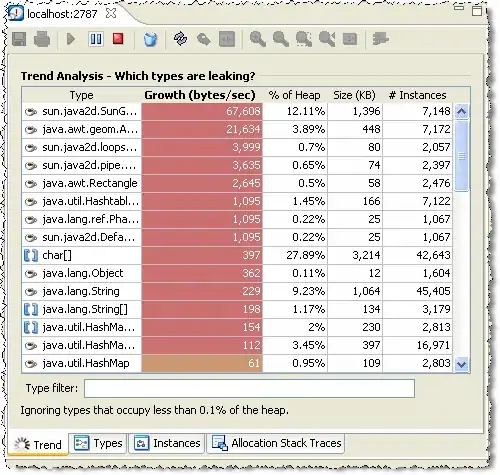
Task: Run garbage collection with the blue bin icon
Action: [150, 39]
